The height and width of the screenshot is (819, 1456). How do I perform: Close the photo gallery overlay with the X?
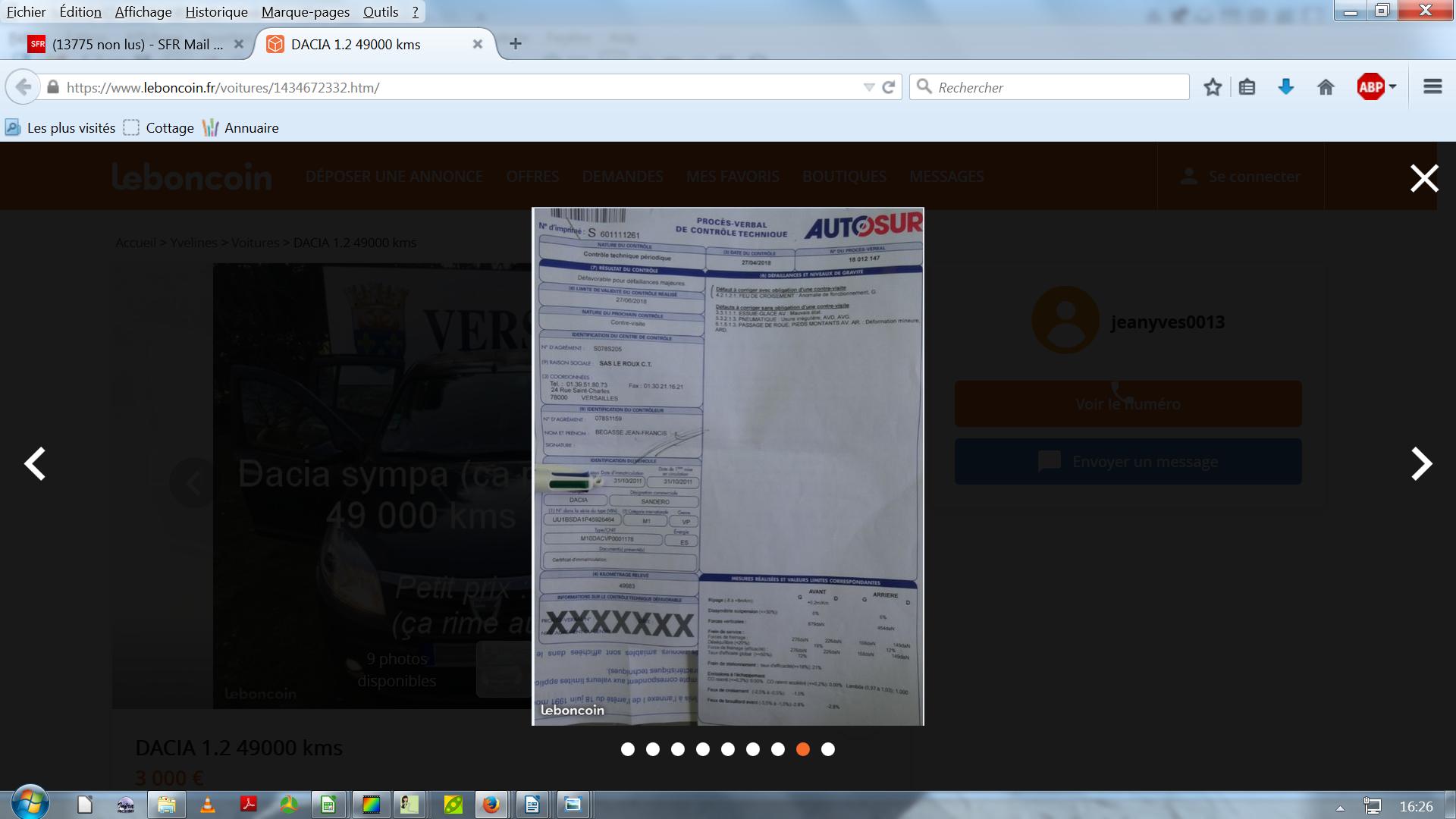point(1424,178)
